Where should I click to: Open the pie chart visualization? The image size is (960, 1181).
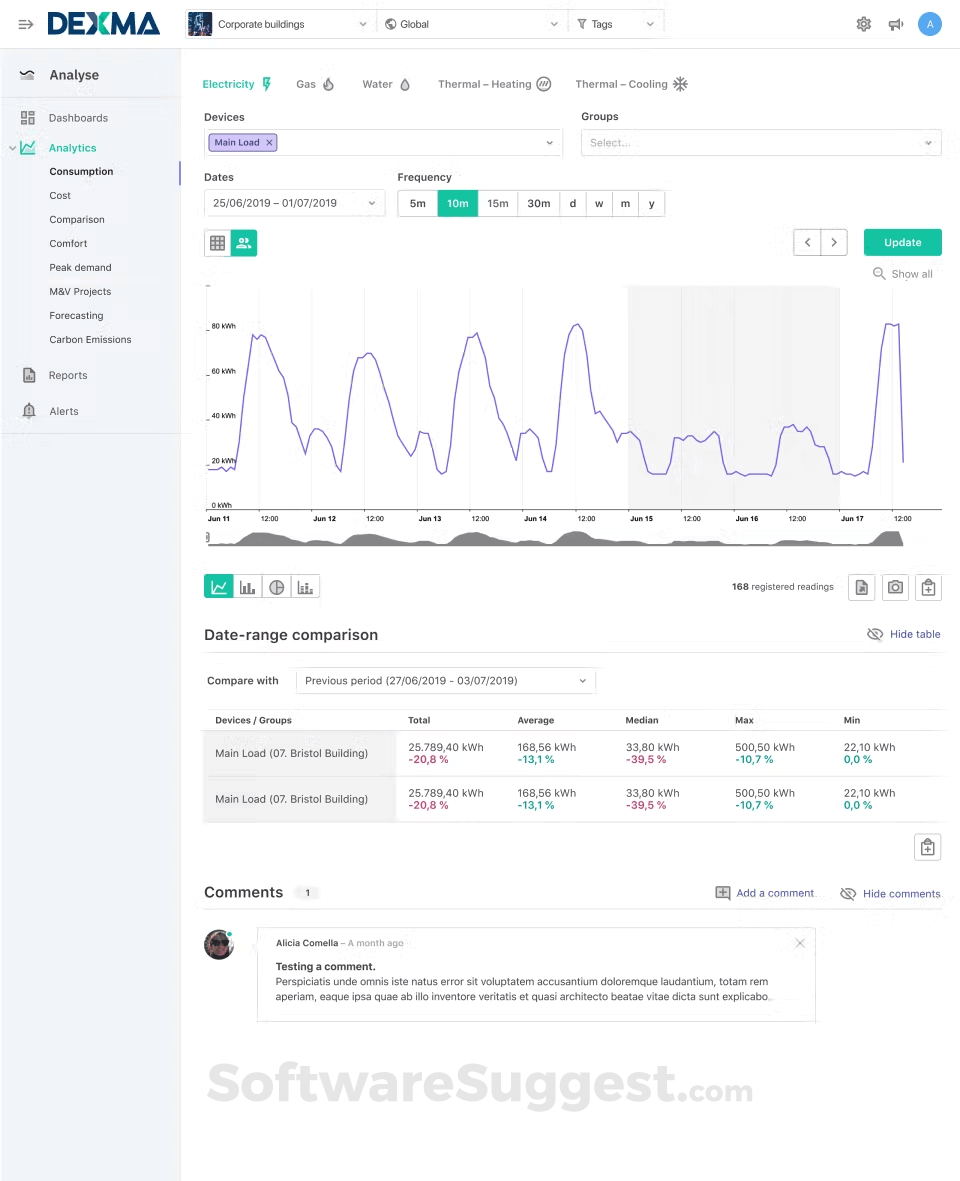(276, 586)
